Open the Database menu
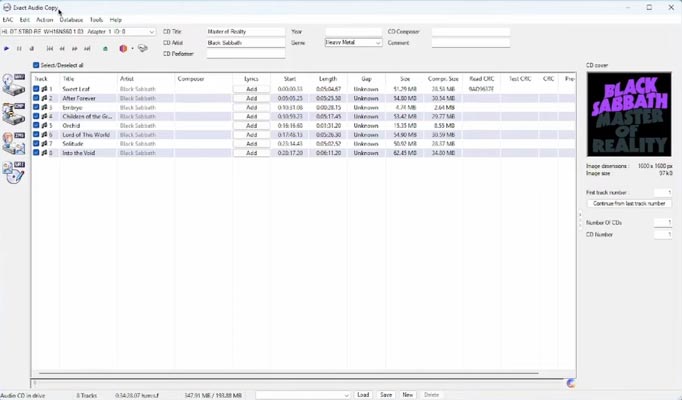 71,20
